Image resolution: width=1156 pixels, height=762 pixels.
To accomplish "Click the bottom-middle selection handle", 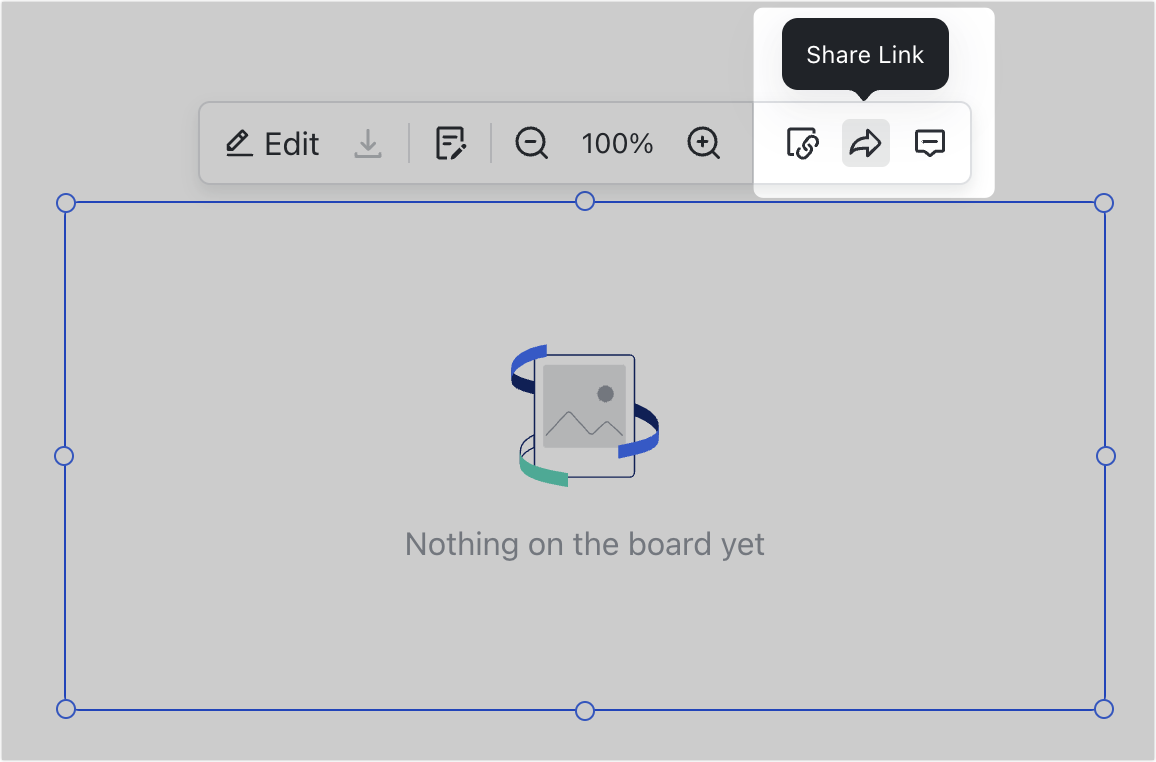I will click(584, 710).
